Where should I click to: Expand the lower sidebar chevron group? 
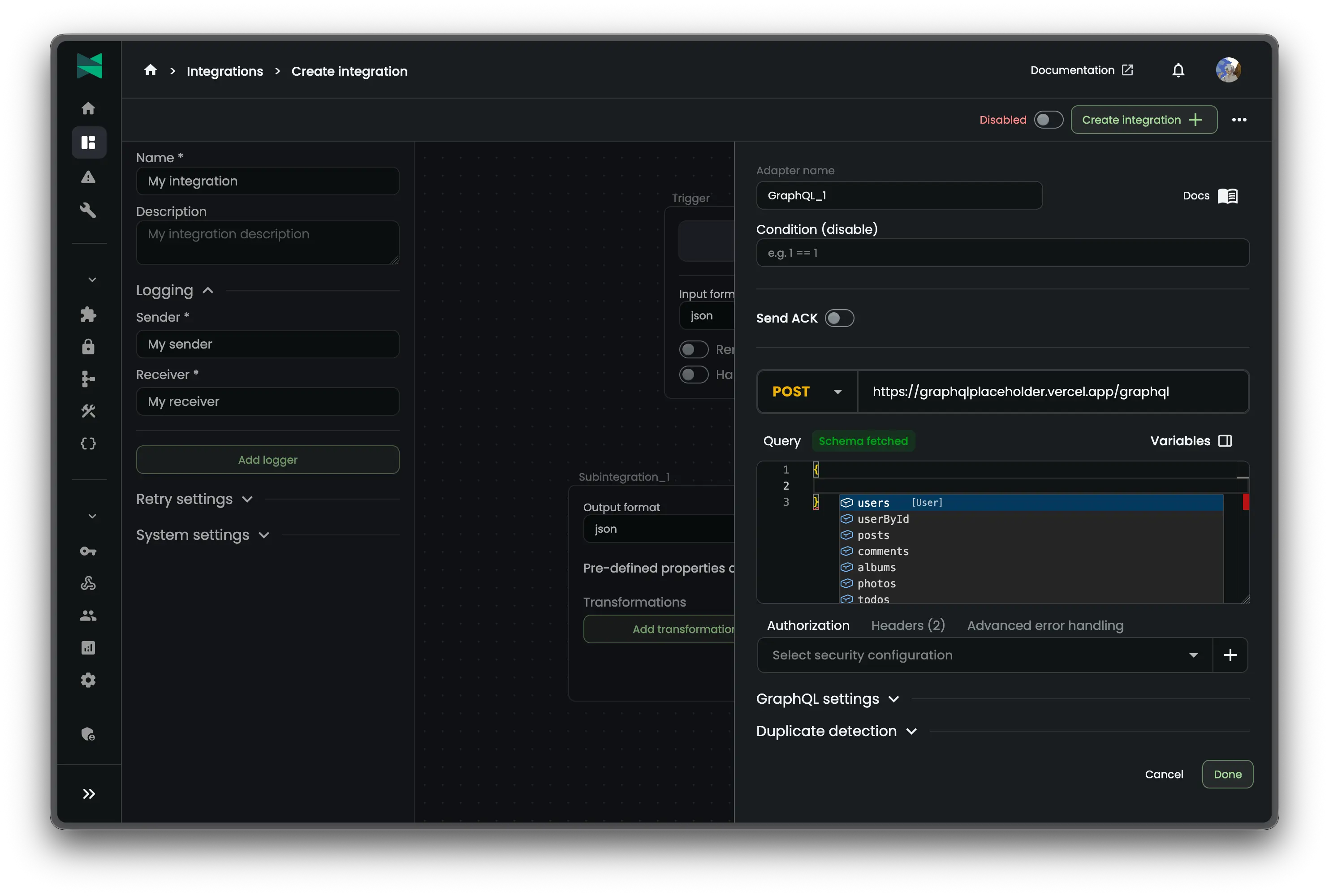coord(92,516)
